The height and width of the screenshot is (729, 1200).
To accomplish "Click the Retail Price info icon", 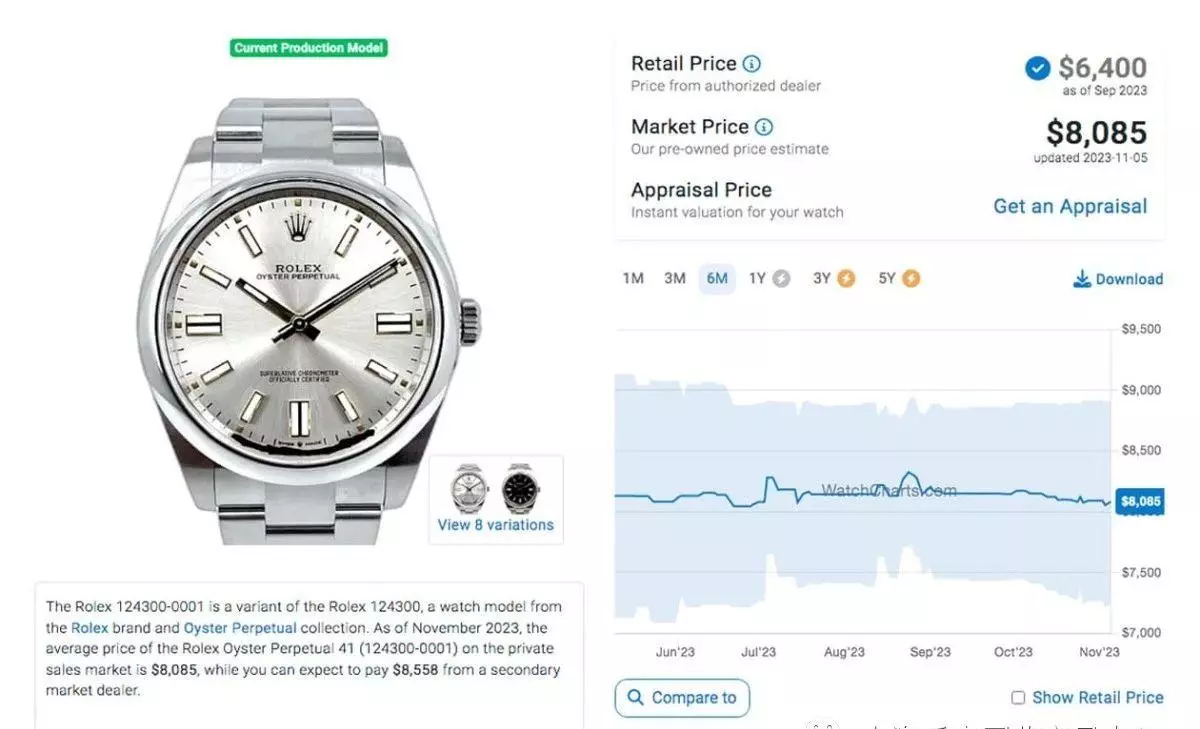I will pos(752,64).
